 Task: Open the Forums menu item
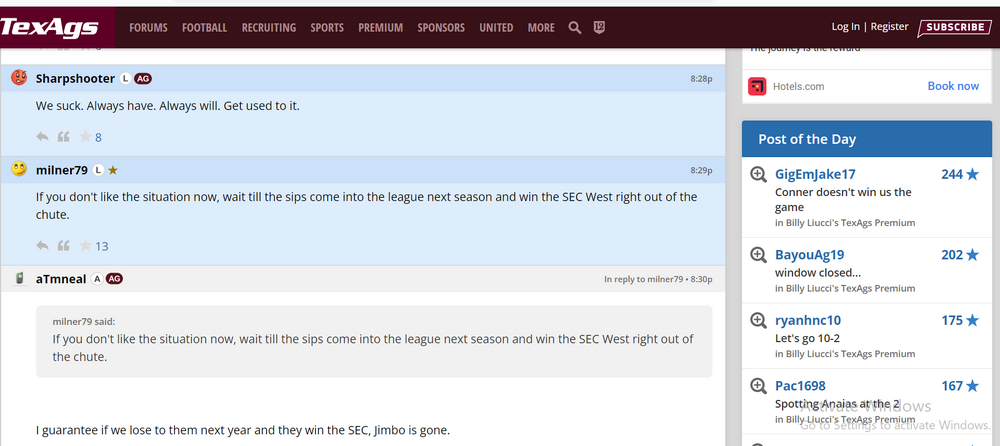pyautogui.click(x=148, y=28)
